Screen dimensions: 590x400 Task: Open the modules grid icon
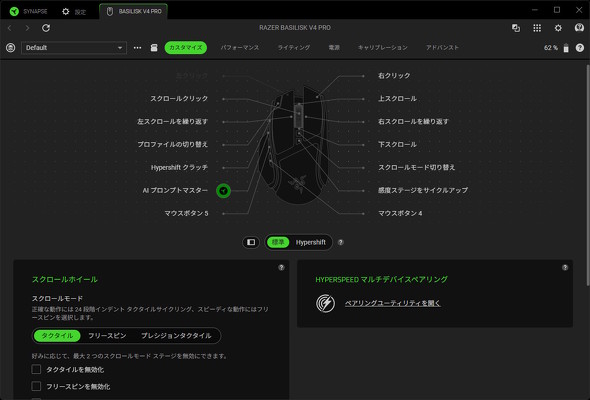[x=537, y=28]
